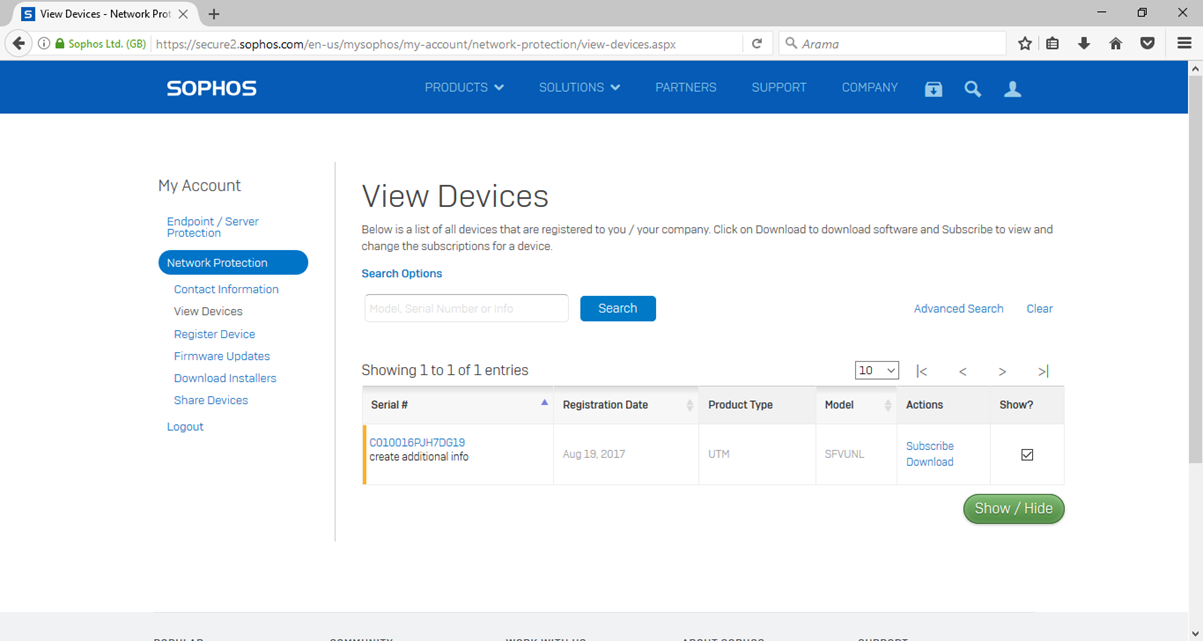Open the Sophos site search magnifier icon
The height and width of the screenshot is (641, 1203).
point(972,89)
